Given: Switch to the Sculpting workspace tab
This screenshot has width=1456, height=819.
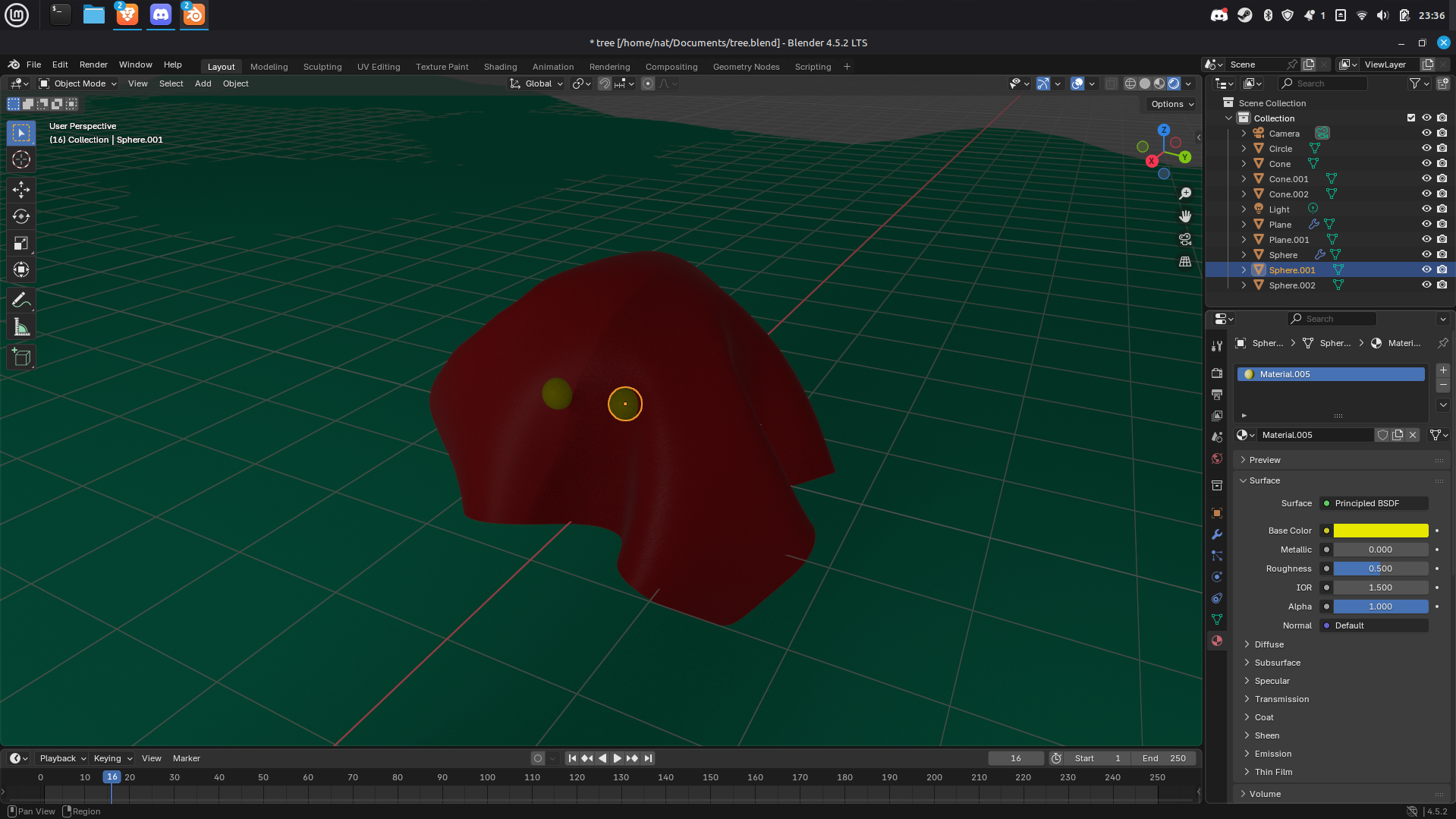Looking at the screenshot, I should tap(322, 67).
